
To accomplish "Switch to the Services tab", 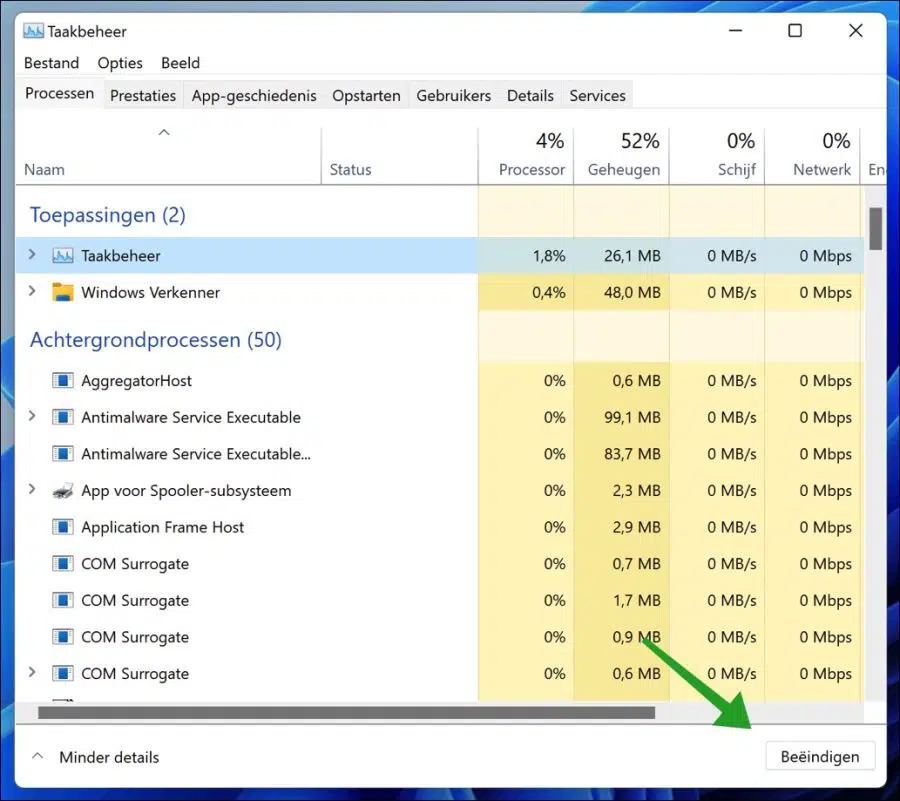I will coord(597,96).
